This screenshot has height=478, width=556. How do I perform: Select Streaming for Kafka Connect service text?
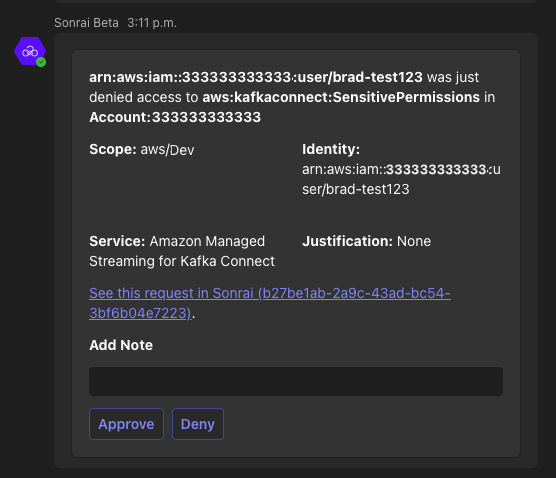point(182,261)
